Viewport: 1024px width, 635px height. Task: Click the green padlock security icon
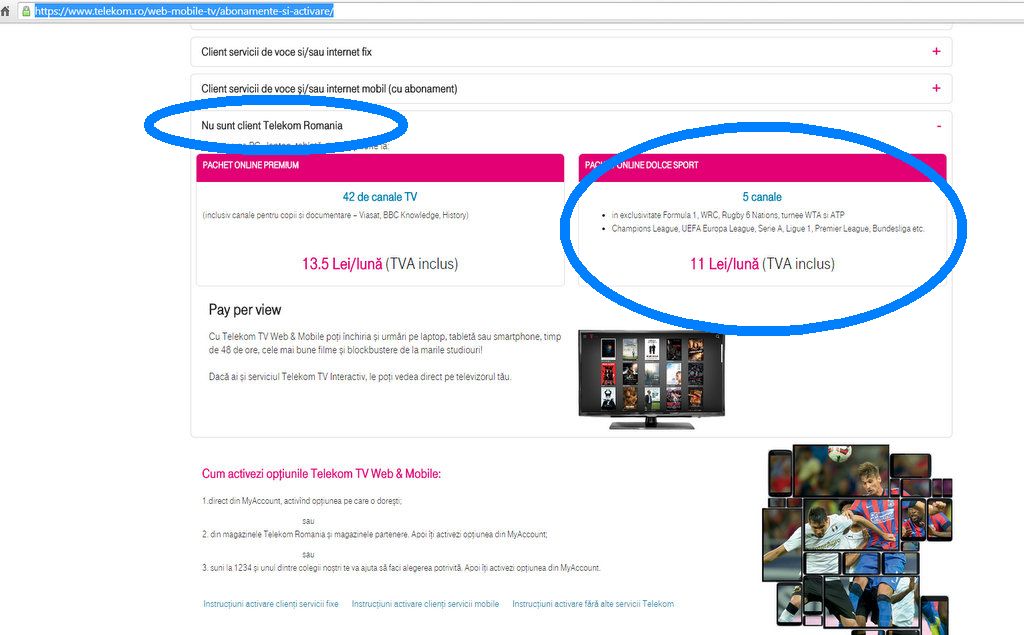coord(26,11)
